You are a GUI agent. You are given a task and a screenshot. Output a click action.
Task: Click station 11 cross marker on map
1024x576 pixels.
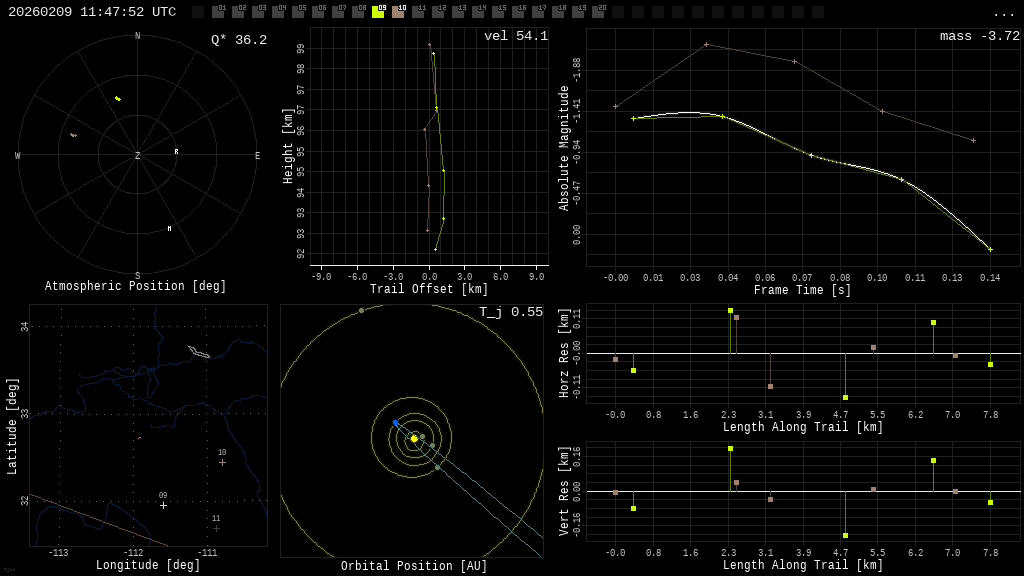click(216, 528)
